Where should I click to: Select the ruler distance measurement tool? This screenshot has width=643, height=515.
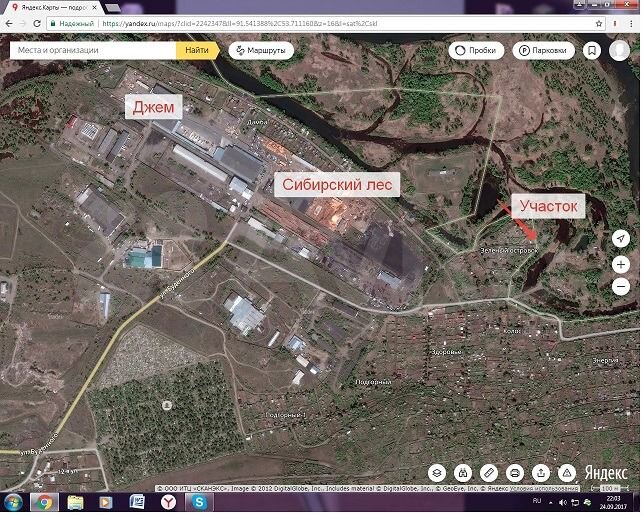pos(489,472)
